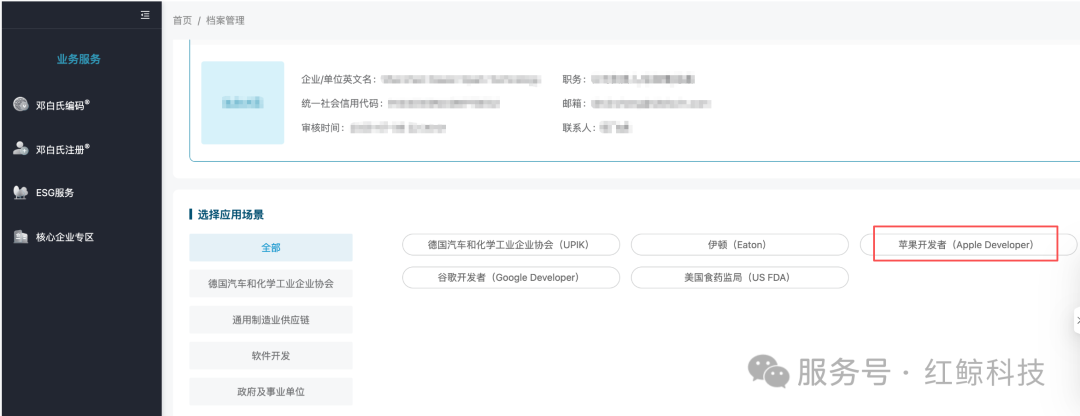Screen dimensions: 1080x416
Task: Click the 业务服务 sidebar heading
Action: pyautogui.click(x=79, y=59)
